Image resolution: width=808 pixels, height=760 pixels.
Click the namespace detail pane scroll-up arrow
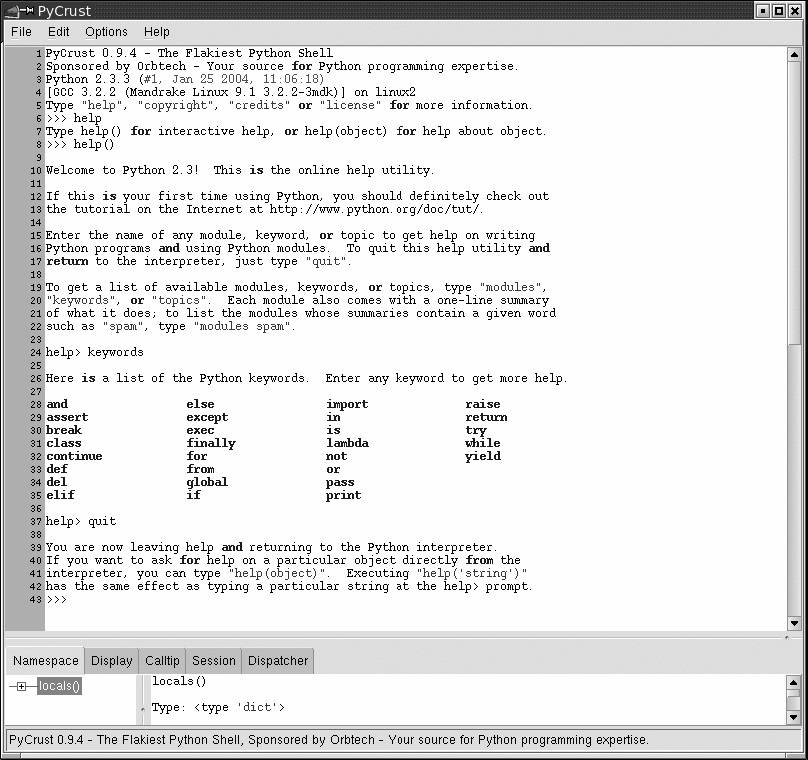click(x=793, y=682)
